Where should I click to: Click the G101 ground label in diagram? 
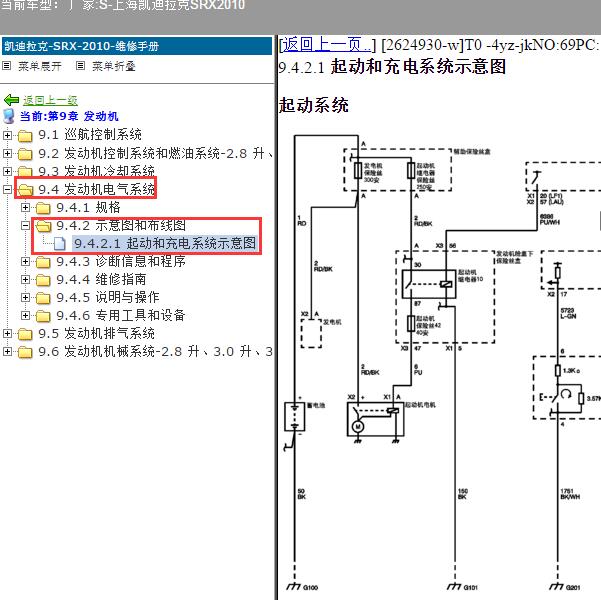pos(471,587)
